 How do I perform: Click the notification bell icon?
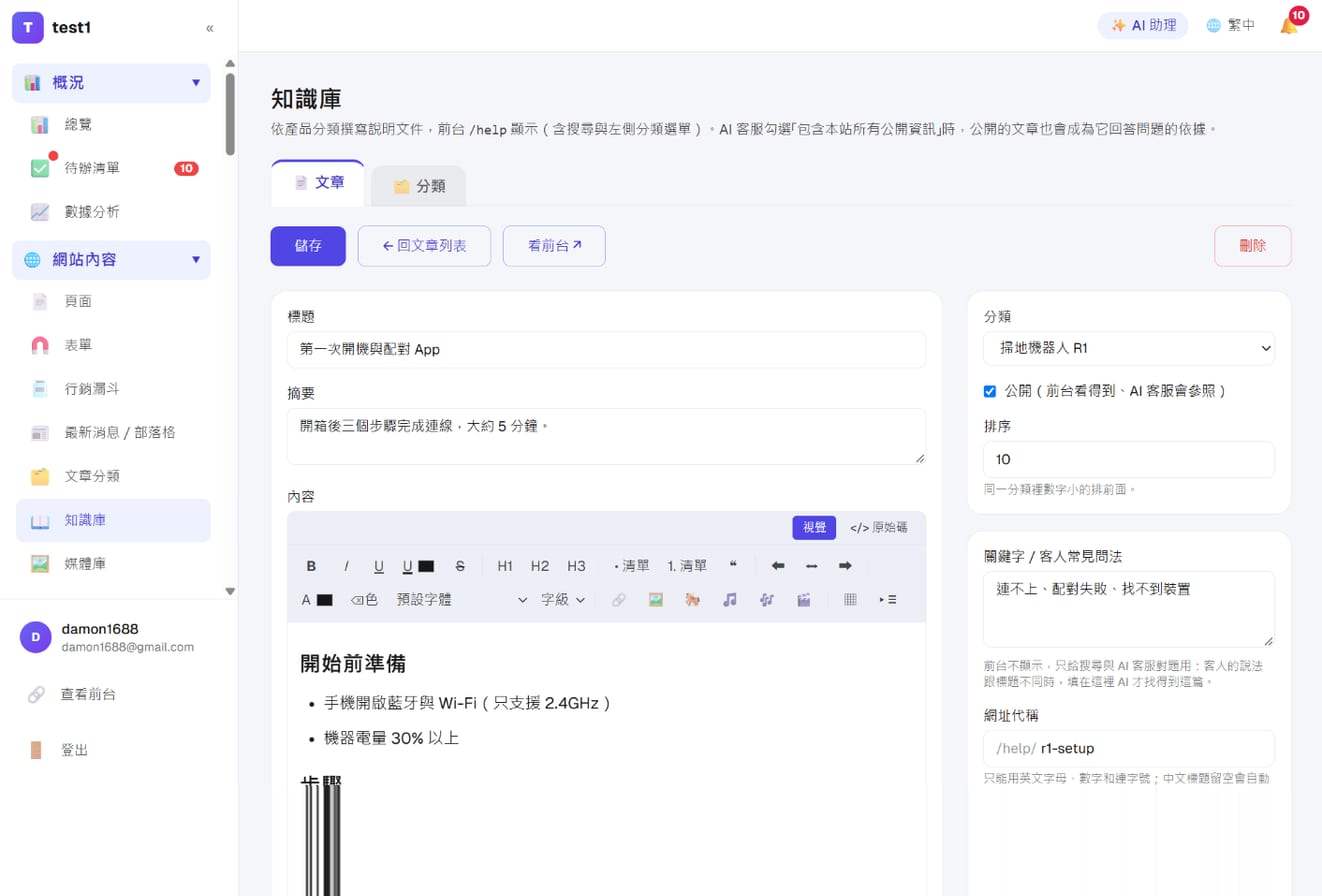coord(1289,26)
